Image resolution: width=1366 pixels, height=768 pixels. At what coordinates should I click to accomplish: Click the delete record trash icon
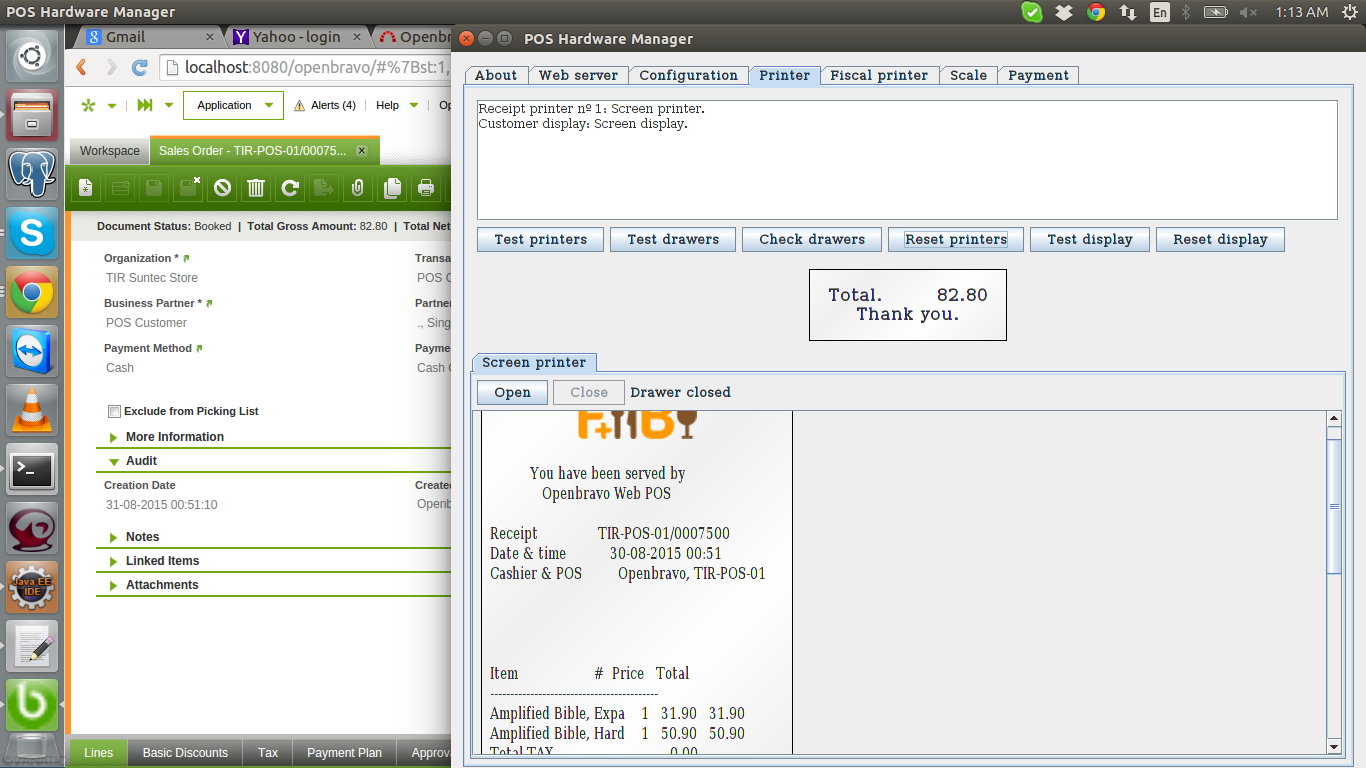click(x=256, y=187)
